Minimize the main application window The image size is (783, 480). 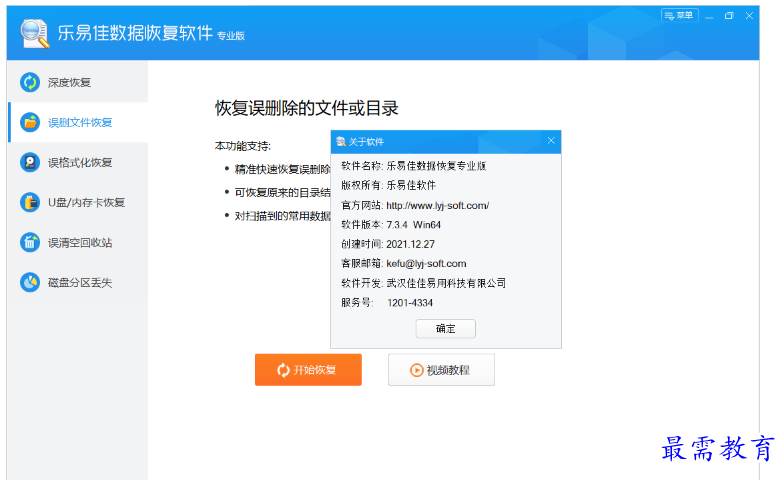709,16
